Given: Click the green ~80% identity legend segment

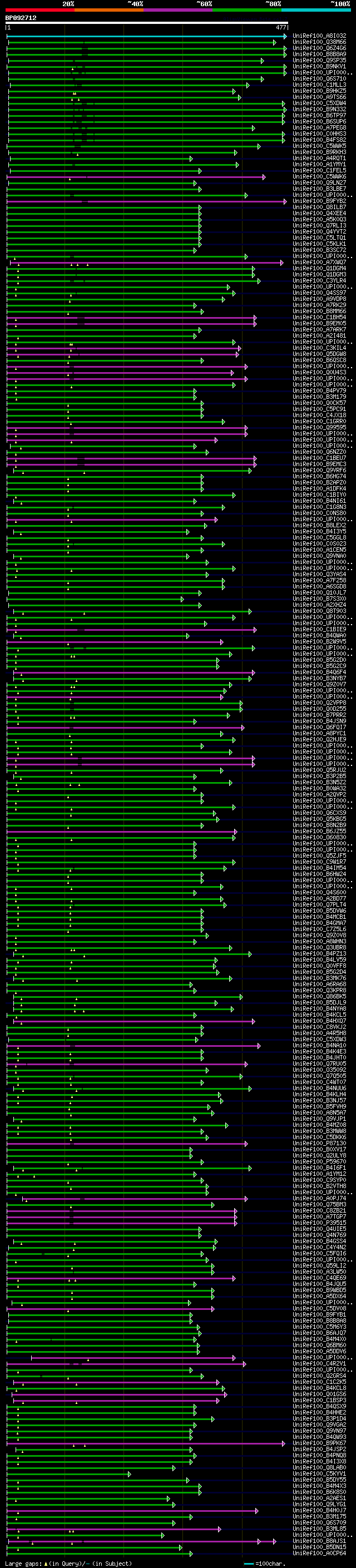Looking at the screenshot, I should [247, 11].
